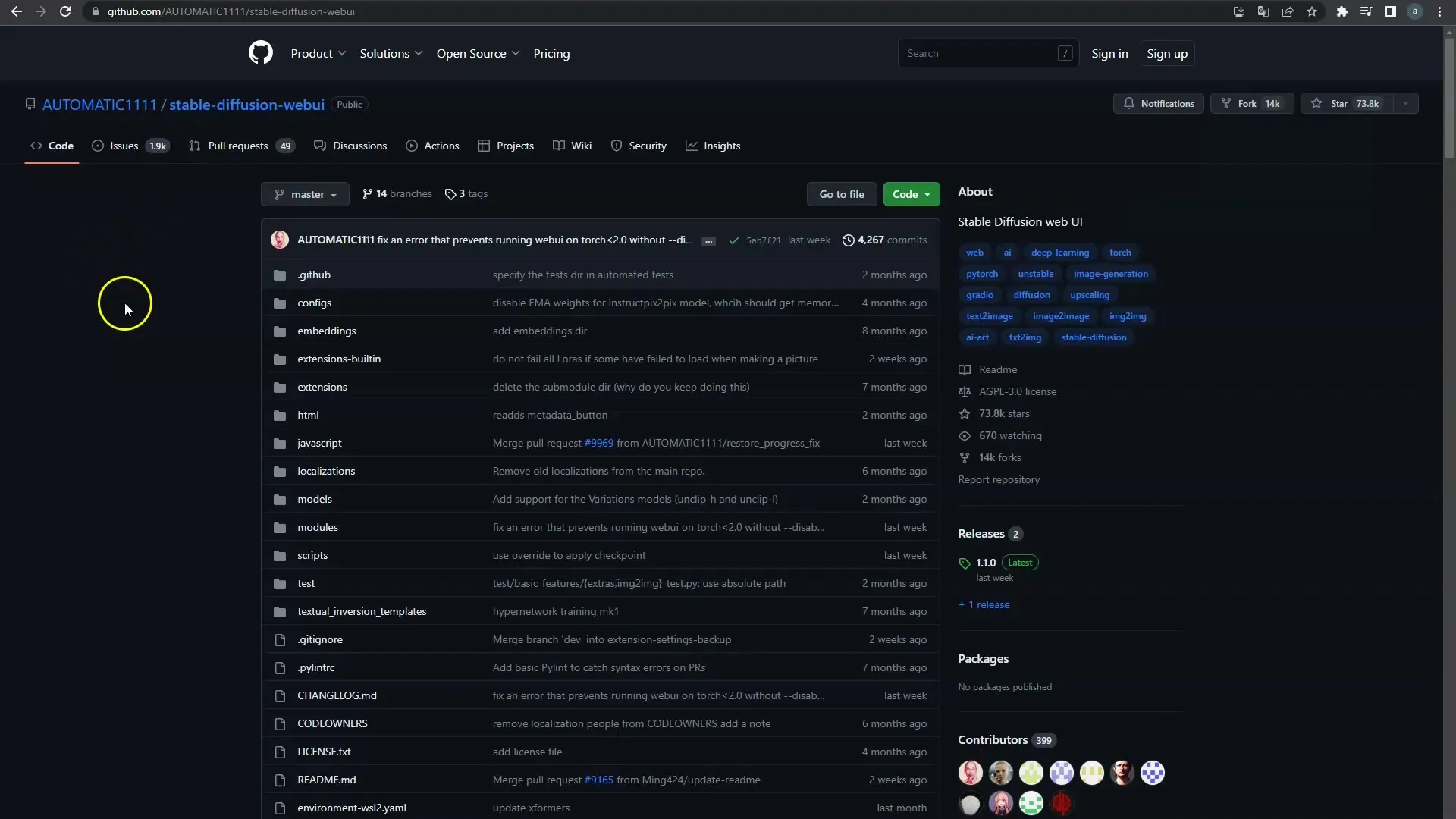Viewport: 1456px width, 819px height.
Task: Click the Go to file button
Action: point(842,194)
